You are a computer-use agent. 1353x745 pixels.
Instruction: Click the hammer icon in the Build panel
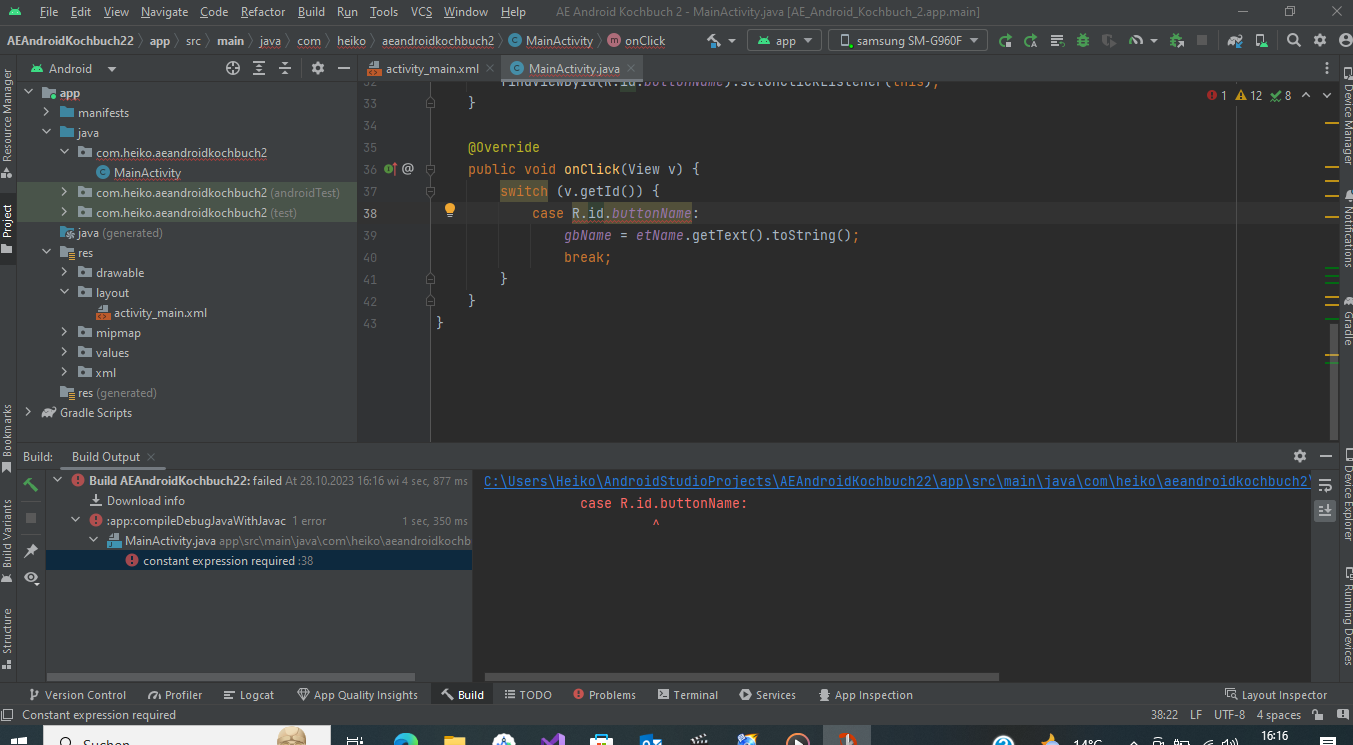(x=31, y=484)
